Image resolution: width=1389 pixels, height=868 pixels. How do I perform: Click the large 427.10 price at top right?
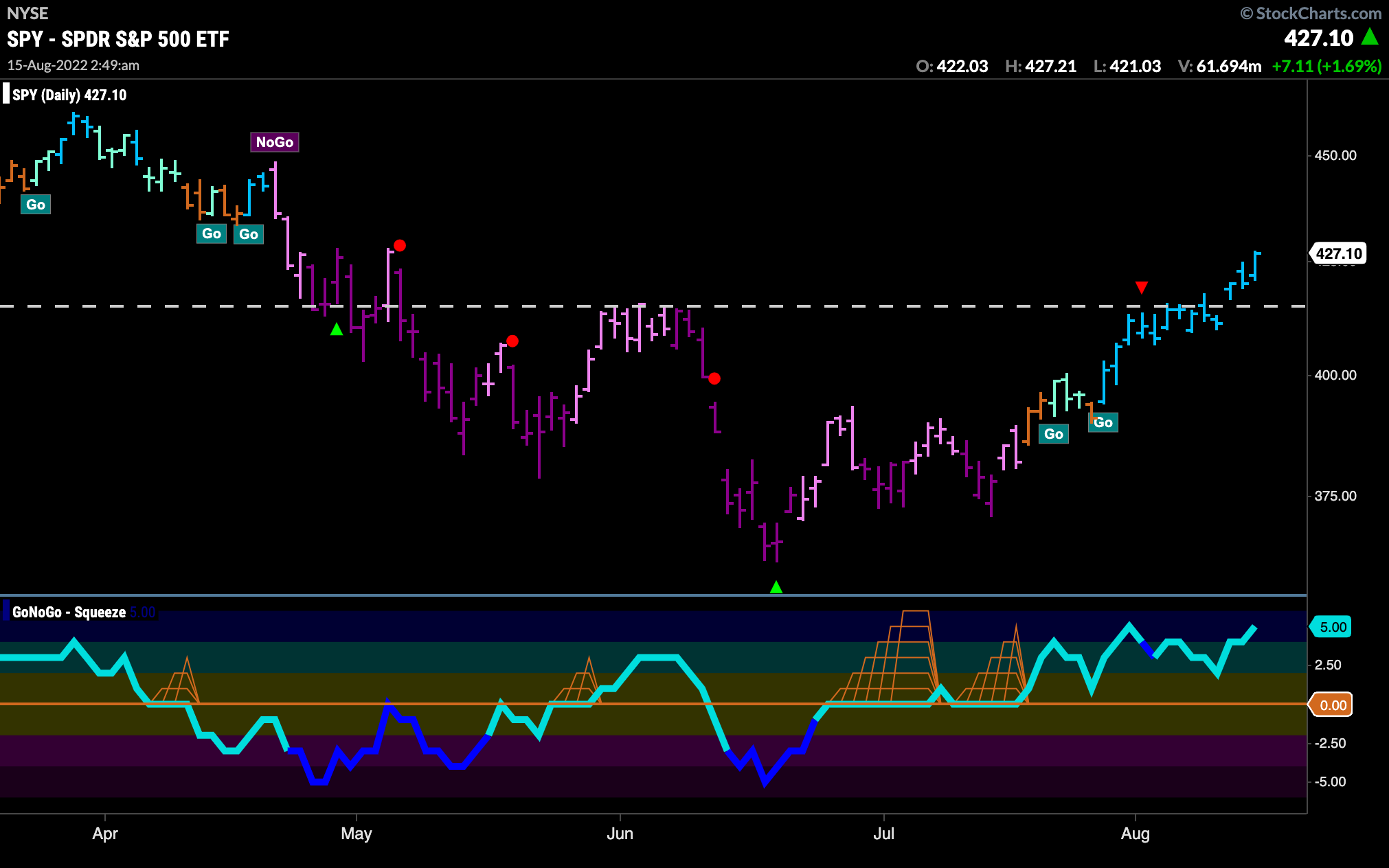pos(1319,38)
